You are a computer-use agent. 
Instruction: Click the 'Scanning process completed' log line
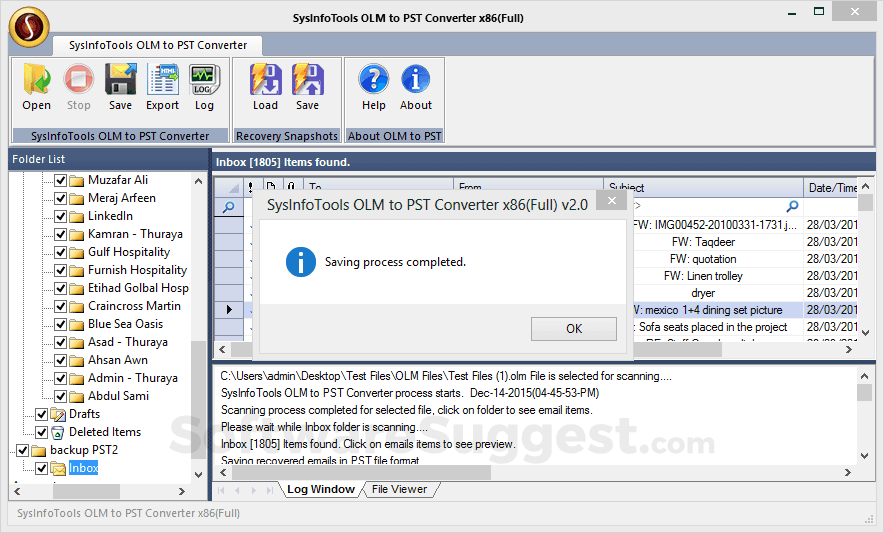point(406,410)
